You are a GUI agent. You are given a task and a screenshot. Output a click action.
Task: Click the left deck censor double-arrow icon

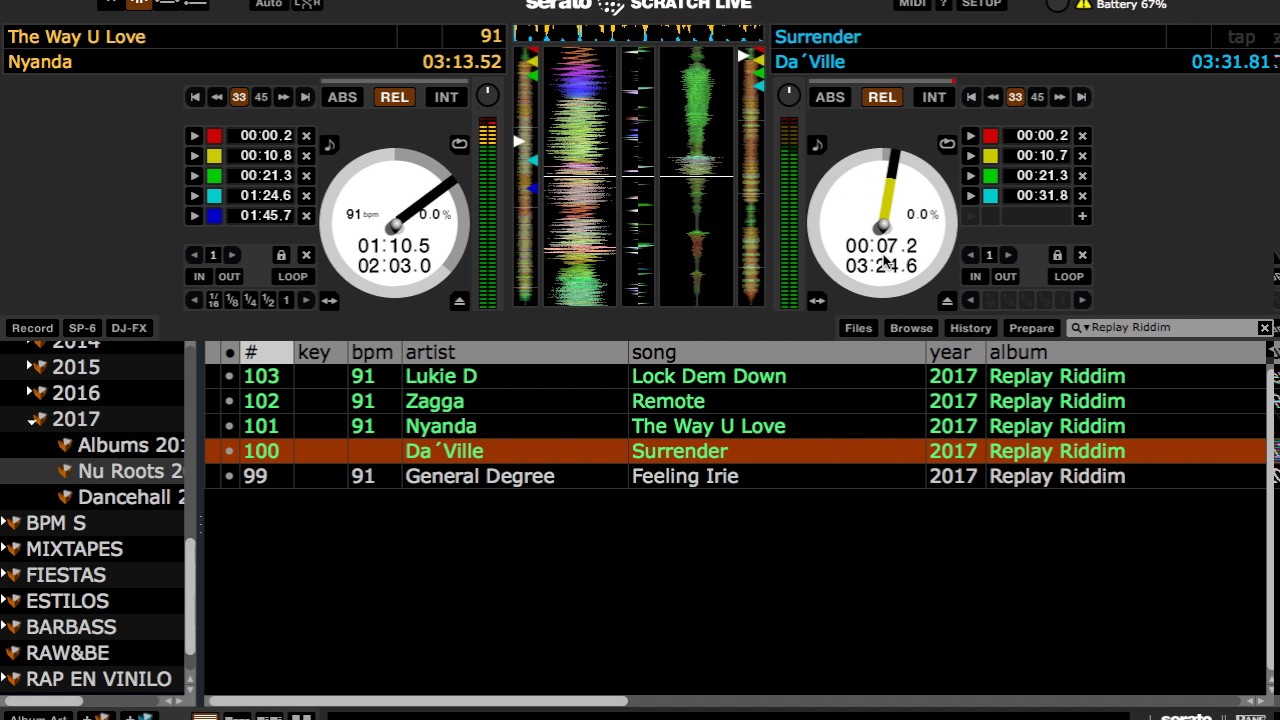329,300
